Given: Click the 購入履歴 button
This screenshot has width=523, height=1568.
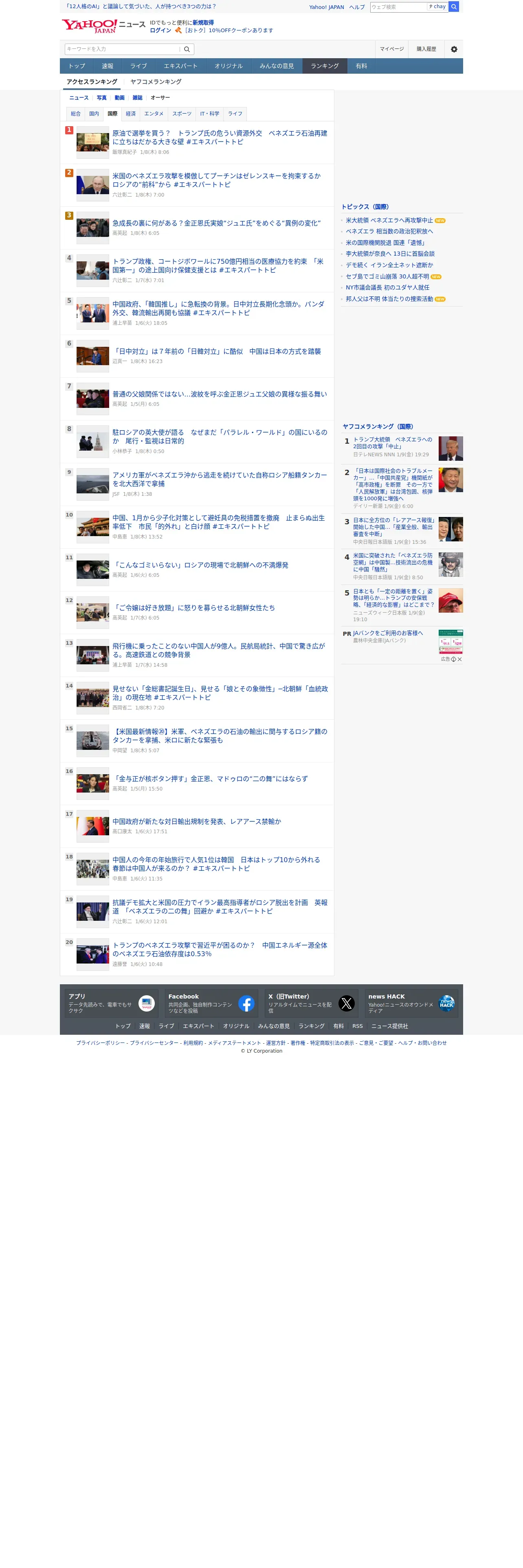Looking at the screenshot, I should pos(426,49).
